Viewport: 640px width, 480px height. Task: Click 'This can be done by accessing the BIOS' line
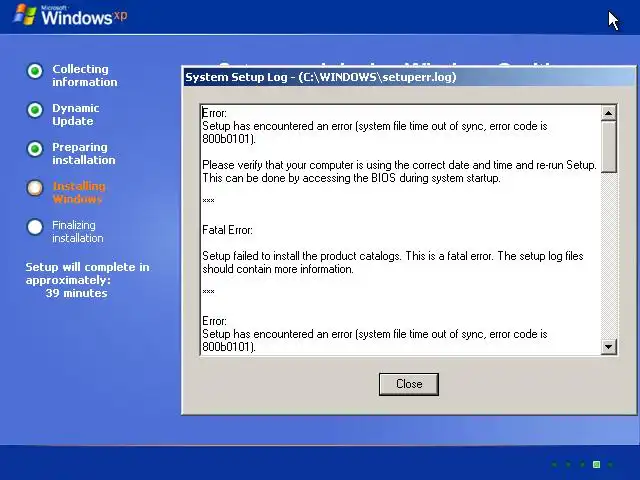coord(351,178)
